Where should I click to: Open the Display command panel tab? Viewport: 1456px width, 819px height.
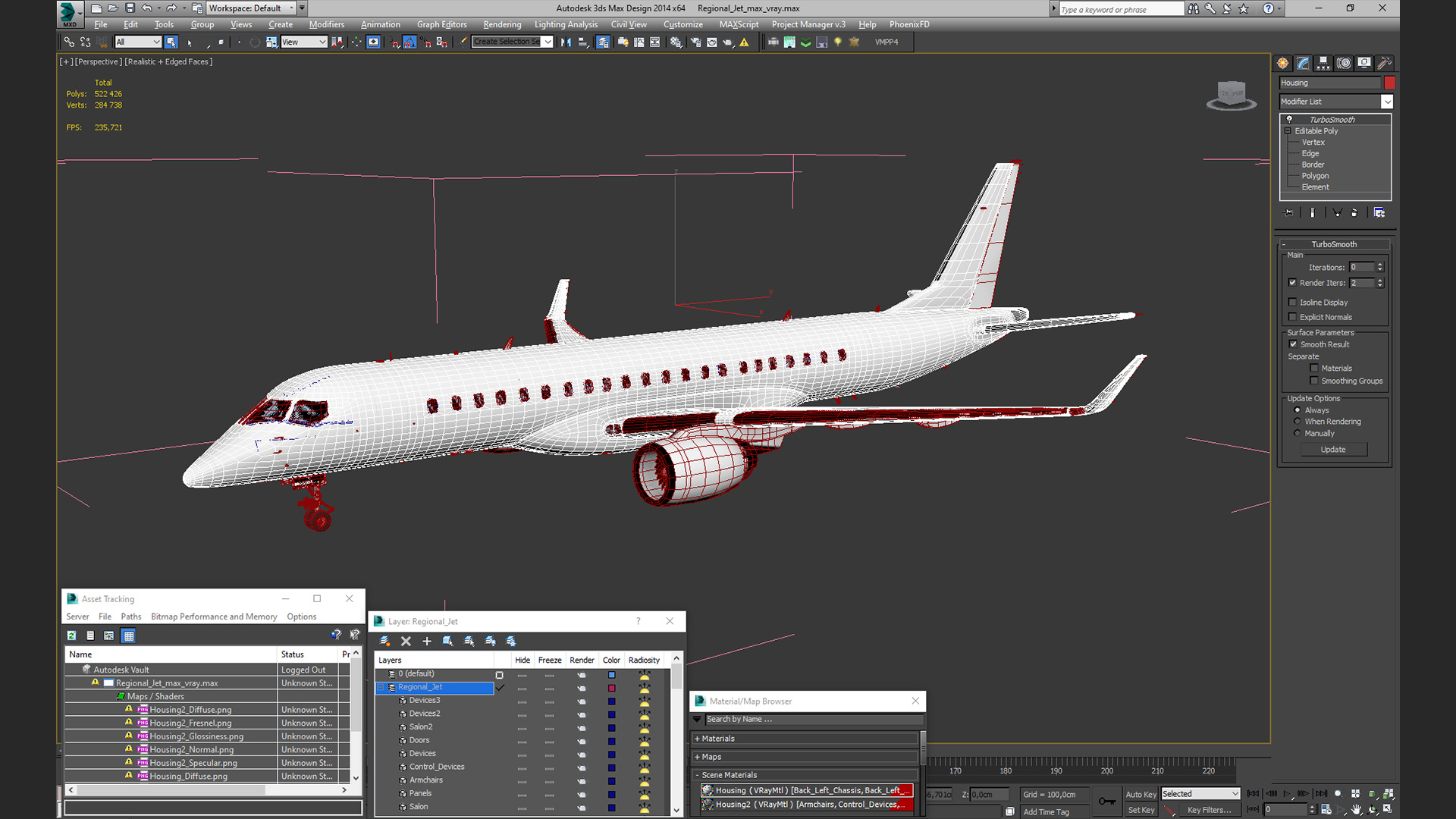click(1364, 63)
